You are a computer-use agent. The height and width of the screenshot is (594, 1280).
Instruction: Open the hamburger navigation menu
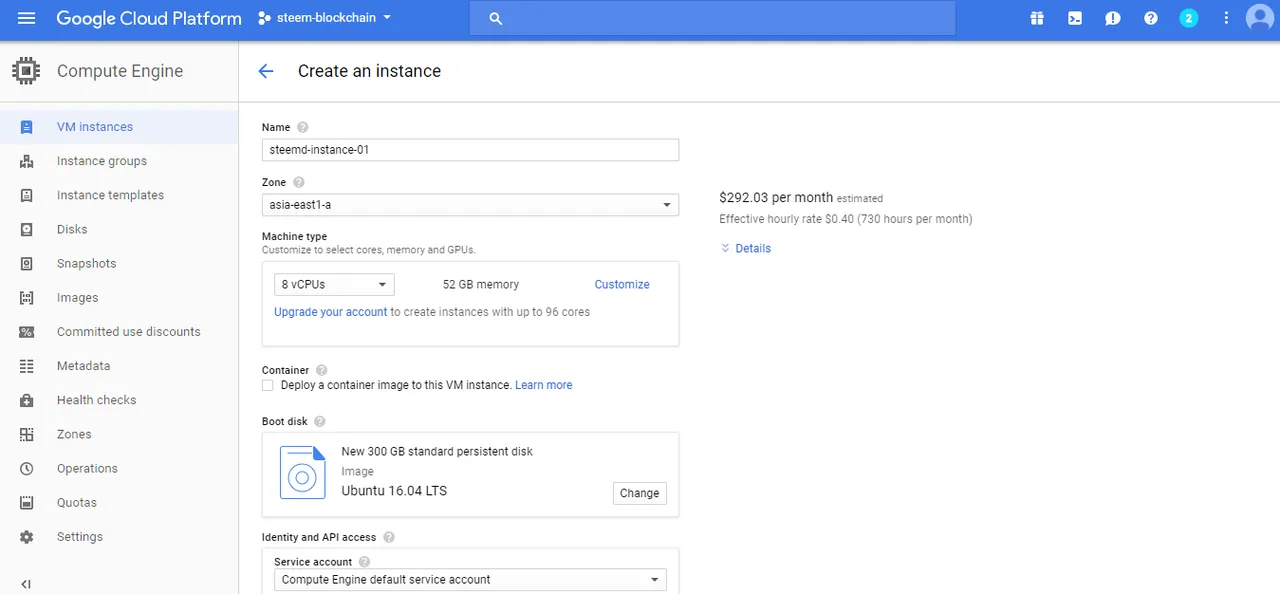click(x=26, y=18)
